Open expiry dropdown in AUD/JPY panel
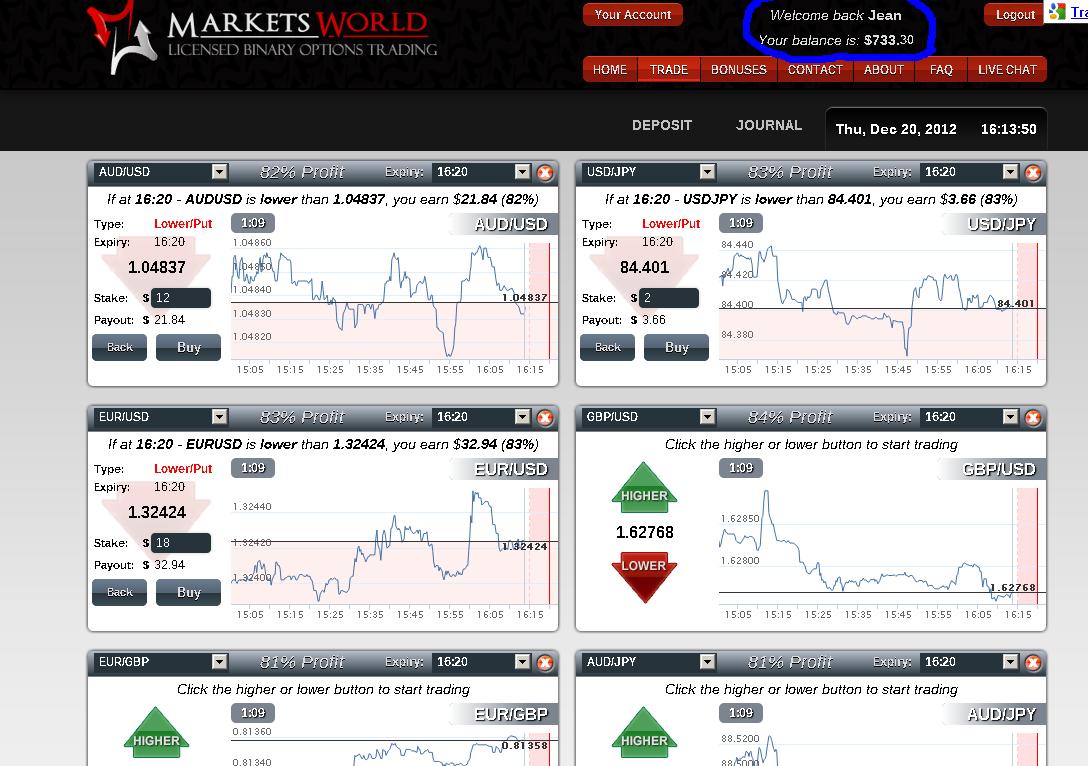Image resolution: width=1088 pixels, height=766 pixels. coord(1010,661)
